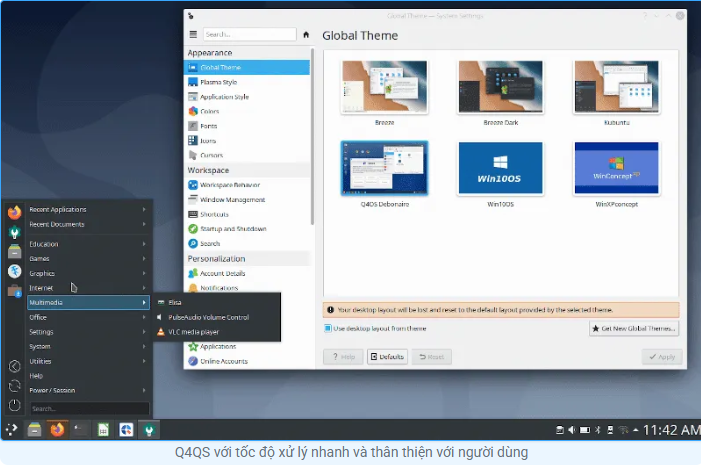Launch PulseAudio Volume Control
Screen dimensions: 701x467
[x=217, y=317]
